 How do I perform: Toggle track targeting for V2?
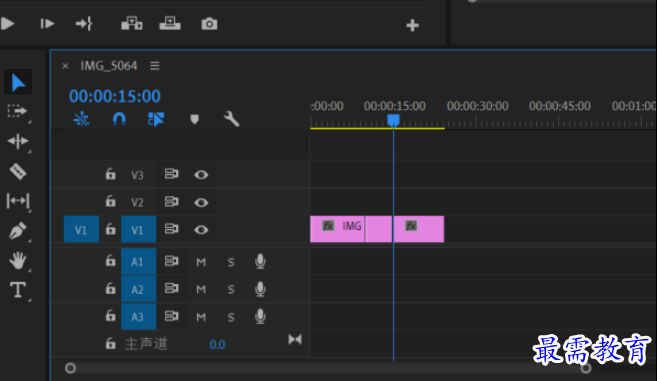tap(137, 202)
